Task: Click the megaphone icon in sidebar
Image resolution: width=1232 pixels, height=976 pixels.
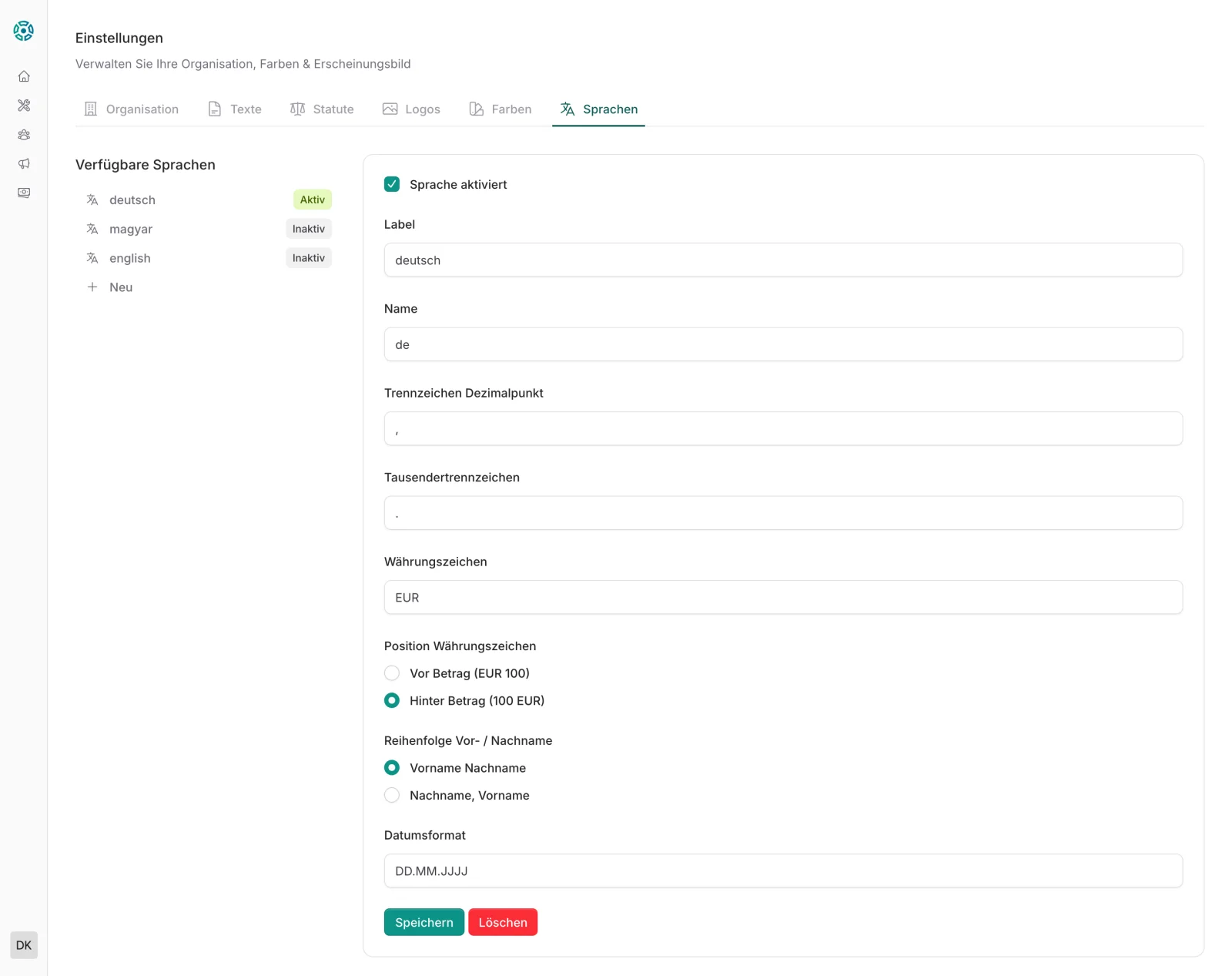Action: [x=24, y=163]
